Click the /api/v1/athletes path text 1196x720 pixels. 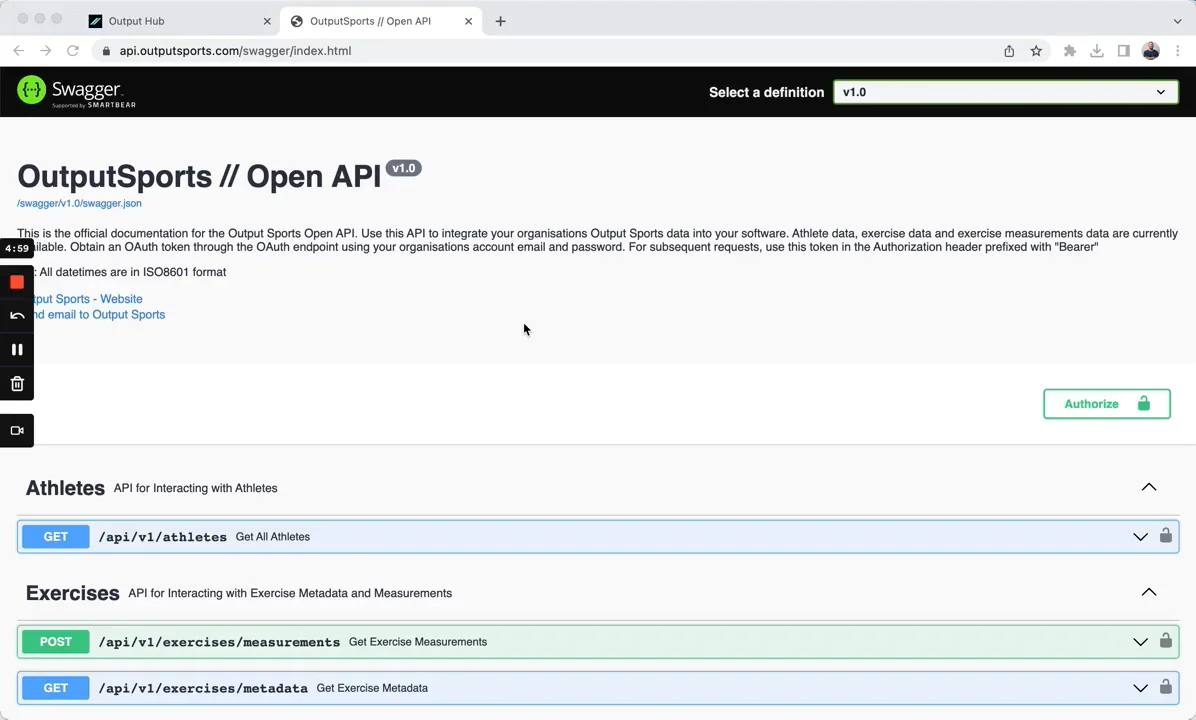tap(162, 537)
